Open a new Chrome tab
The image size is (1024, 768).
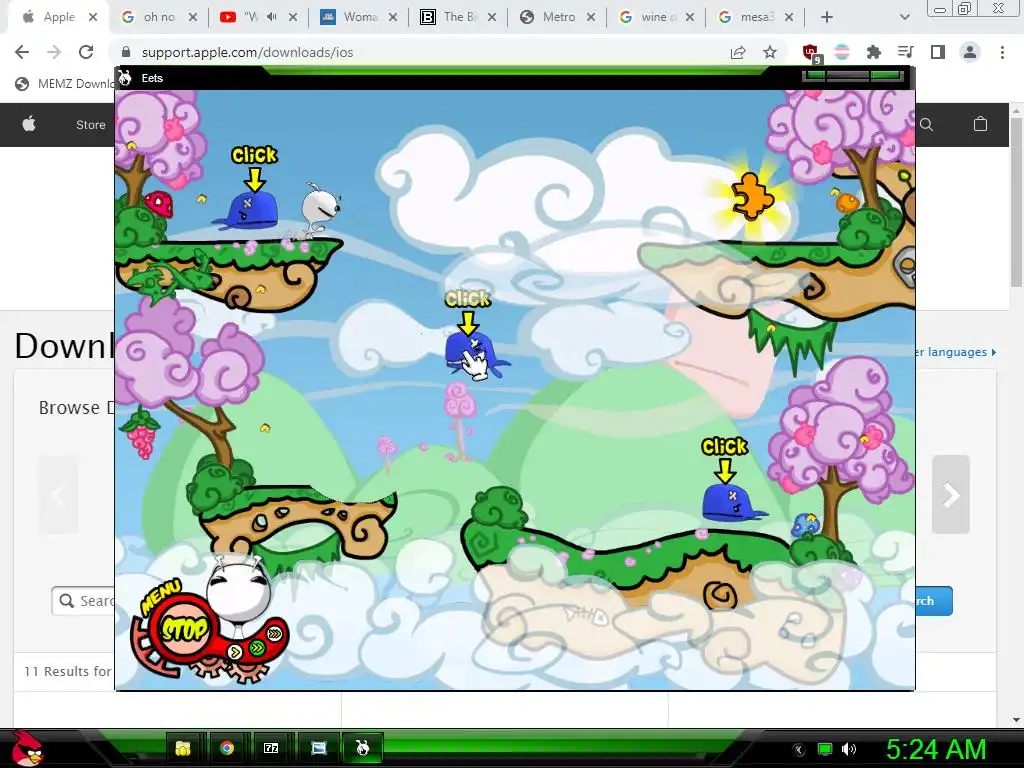pos(827,17)
